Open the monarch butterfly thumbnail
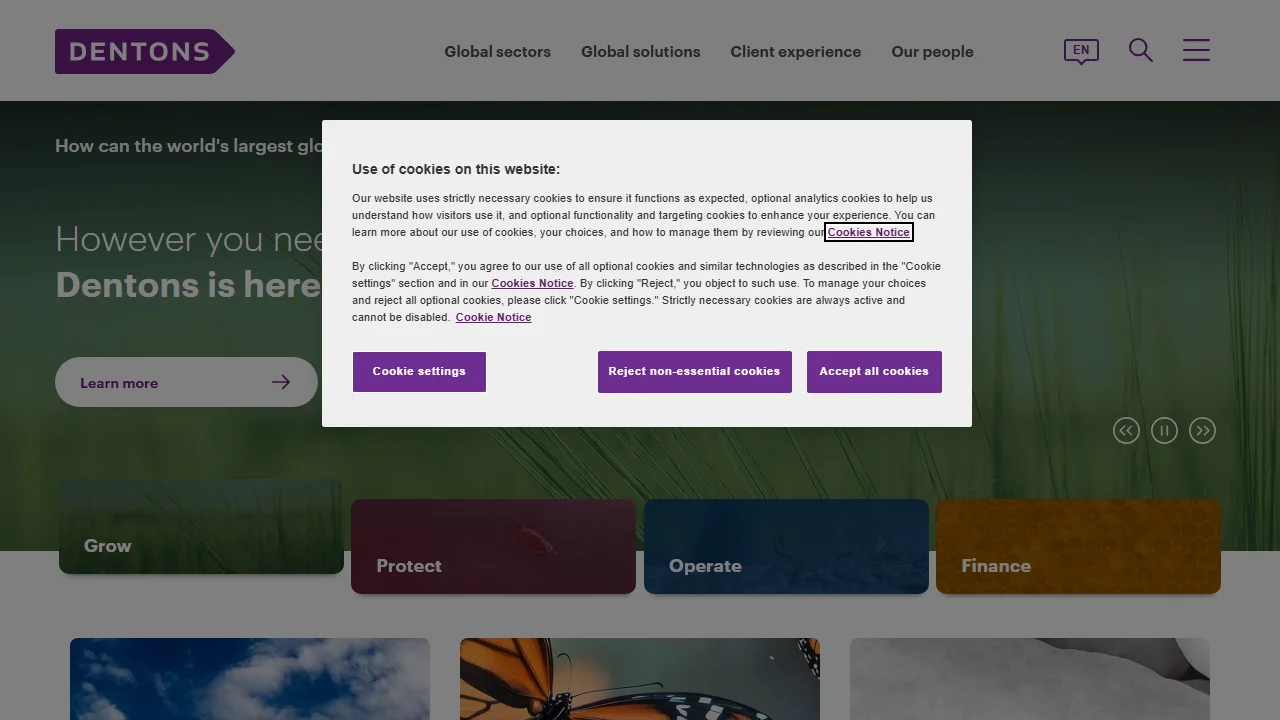Screen dimensions: 1280x720 pyautogui.click(x=640, y=679)
